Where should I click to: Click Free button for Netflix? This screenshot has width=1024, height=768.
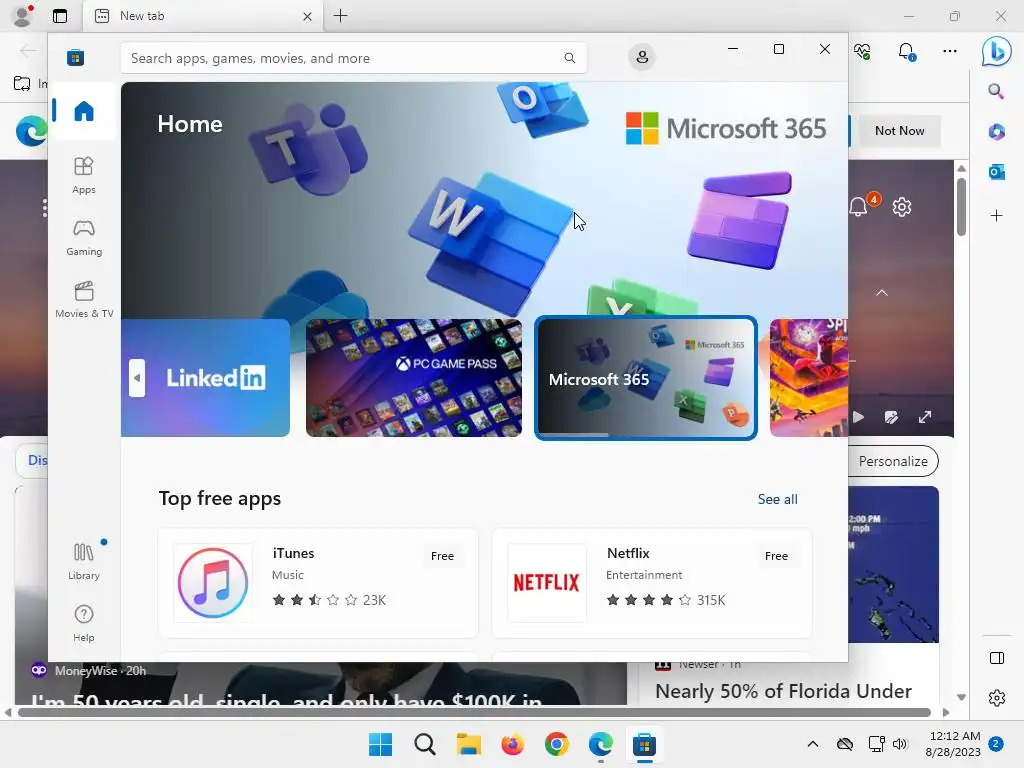click(x=776, y=556)
